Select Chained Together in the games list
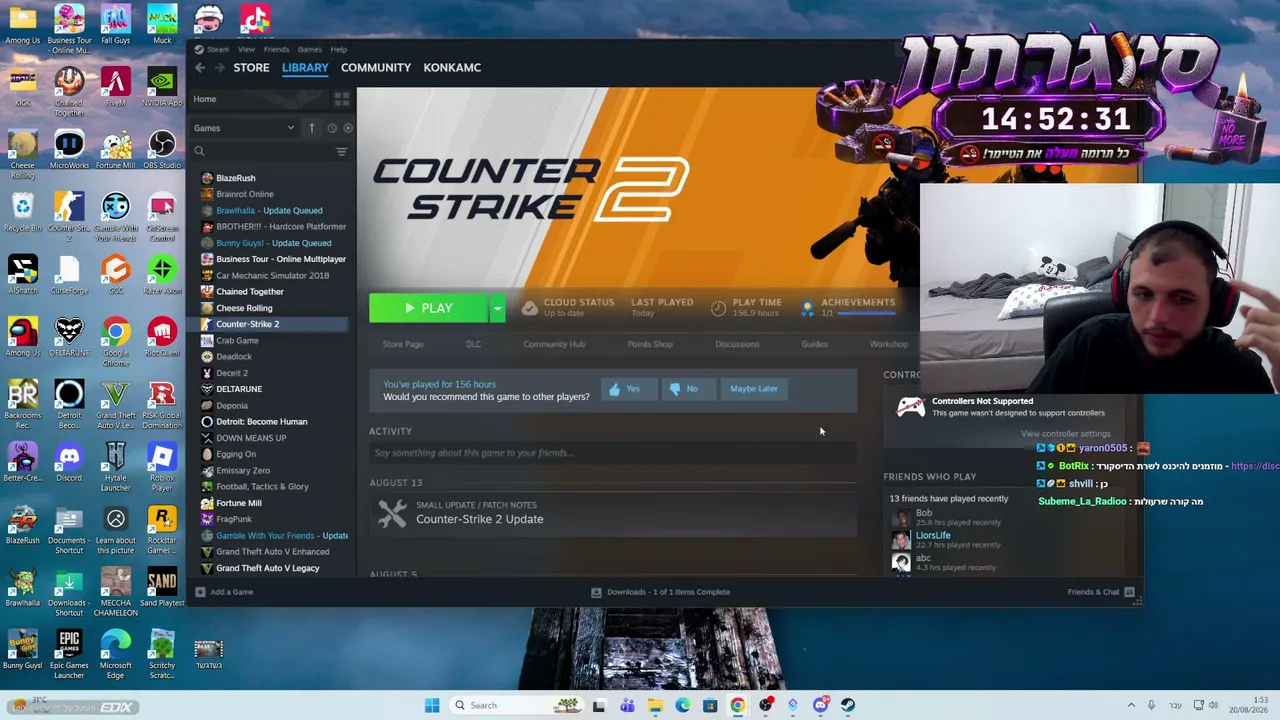The width and height of the screenshot is (1280, 720). pos(250,292)
